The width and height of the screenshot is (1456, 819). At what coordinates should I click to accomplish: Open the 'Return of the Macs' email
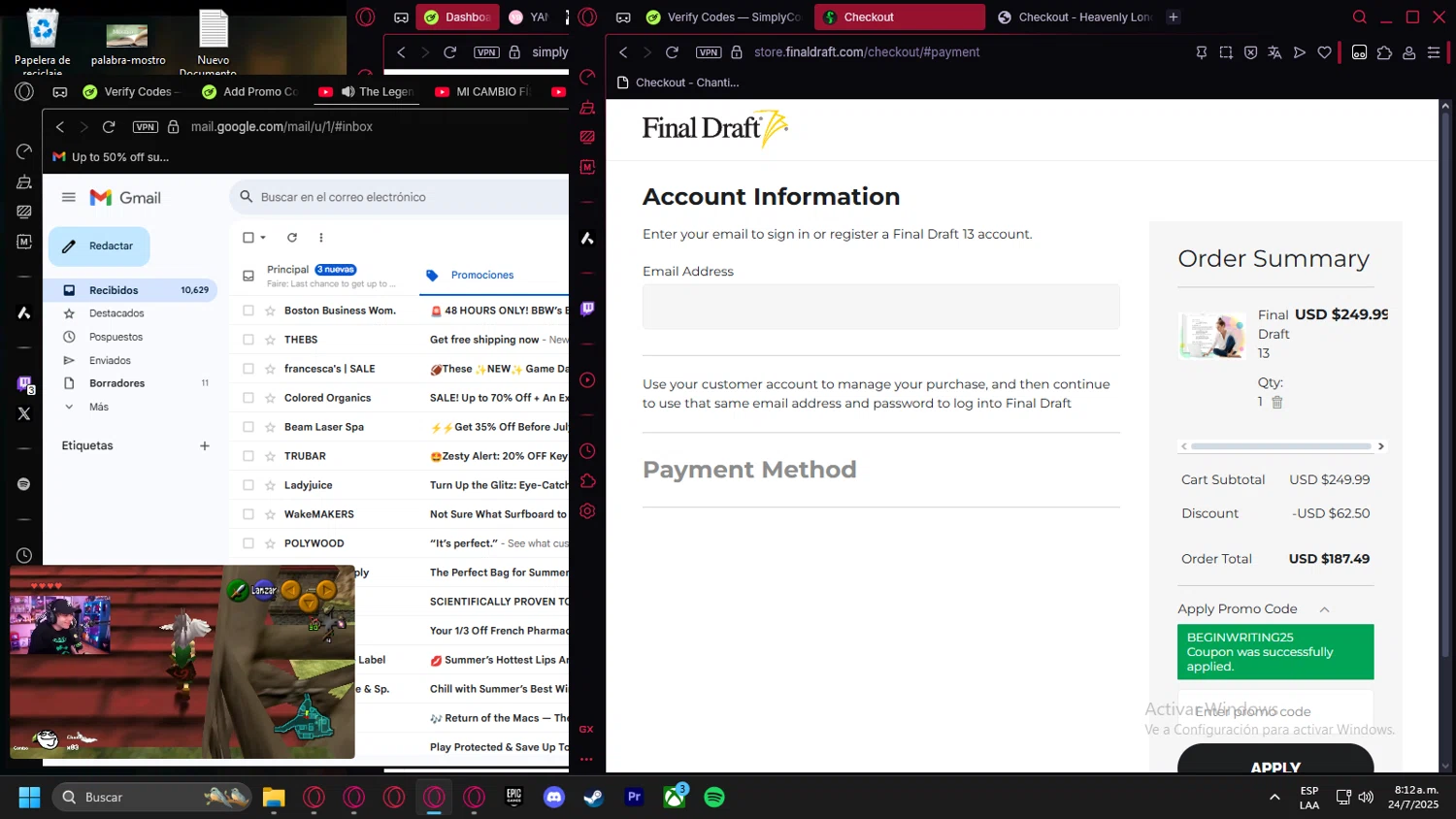click(462, 718)
